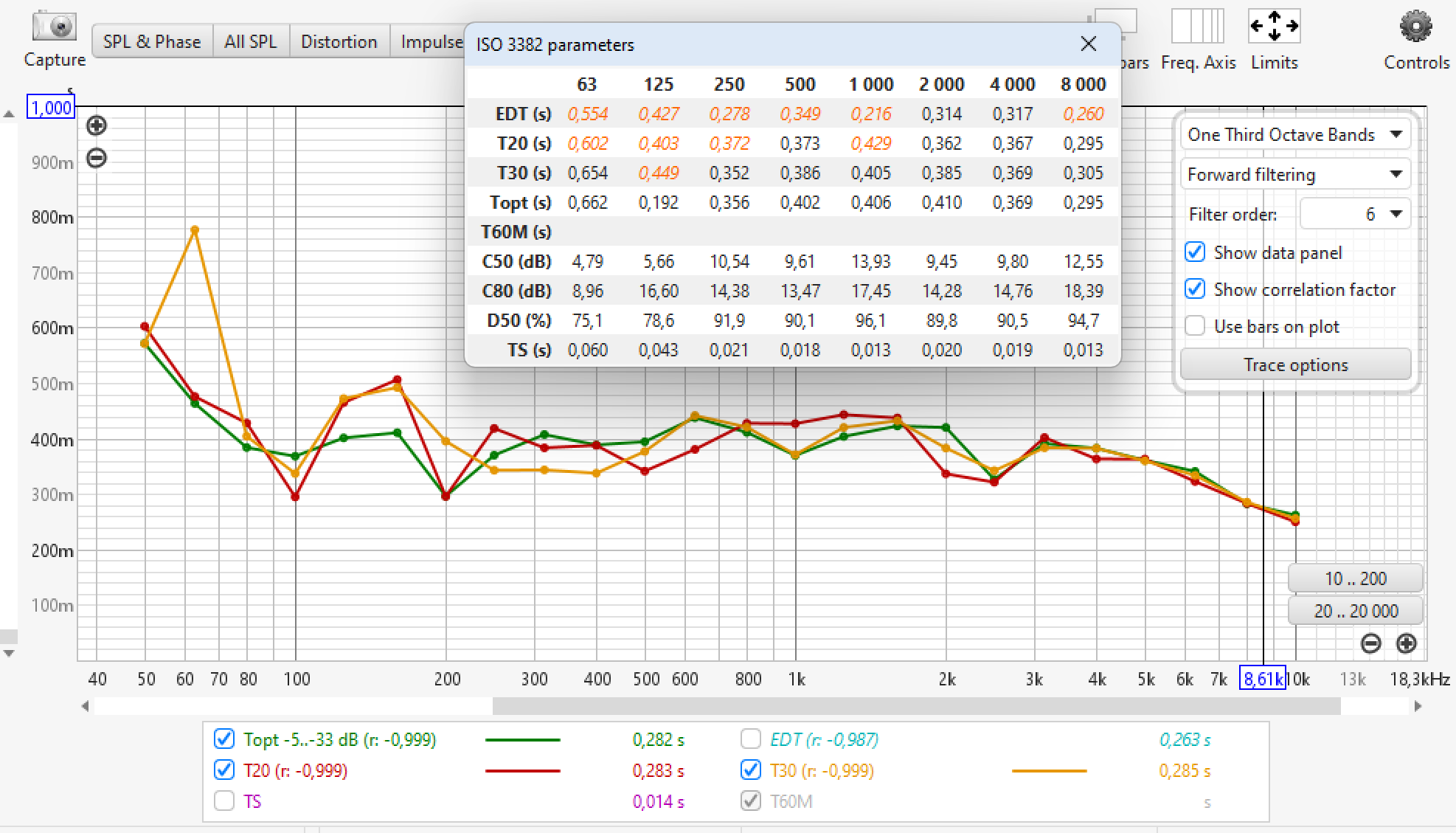Image resolution: width=1456 pixels, height=833 pixels.
Task: Click the T60M (s) row label
Action: tap(516, 232)
